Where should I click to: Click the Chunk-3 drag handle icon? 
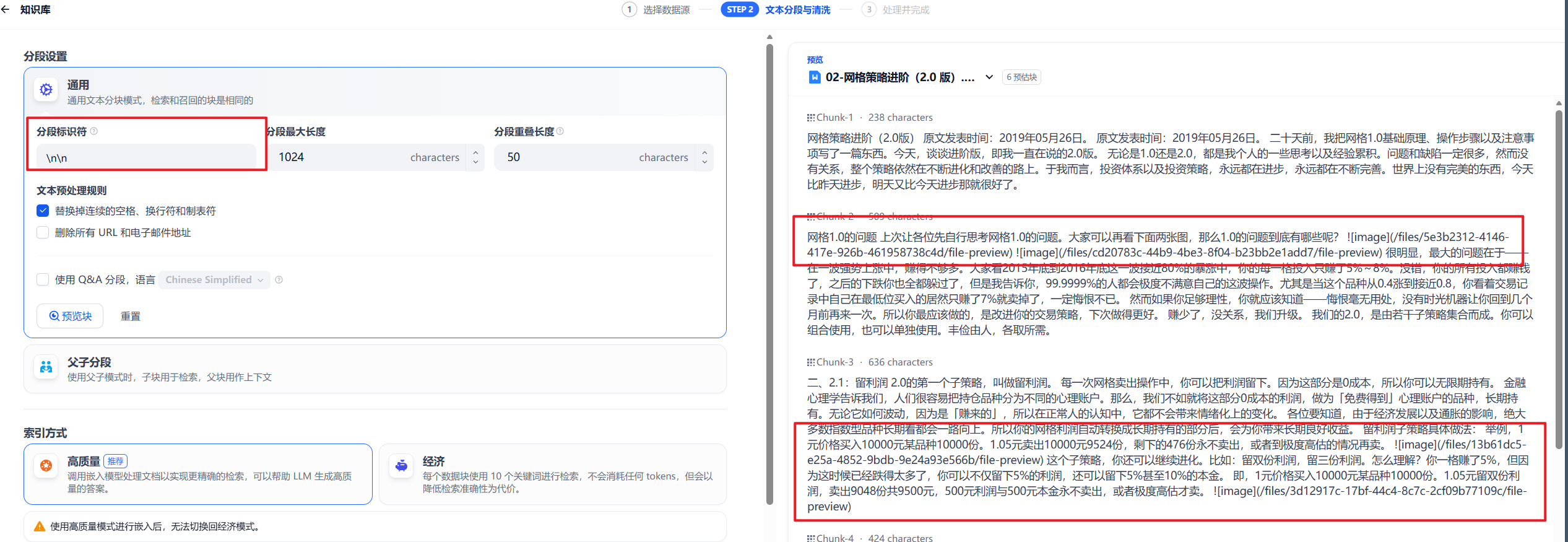tap(811, 362)
